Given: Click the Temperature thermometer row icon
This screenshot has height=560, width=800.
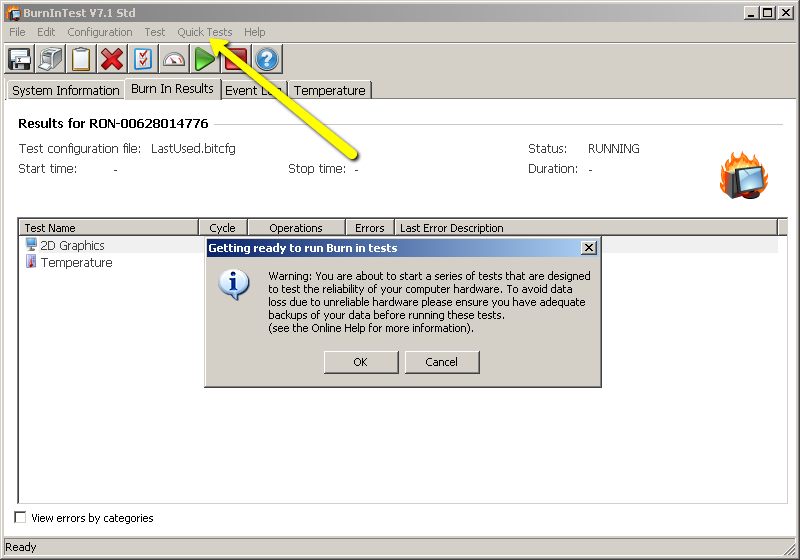Looking at the screenshot, I should [x=32, y=262].
